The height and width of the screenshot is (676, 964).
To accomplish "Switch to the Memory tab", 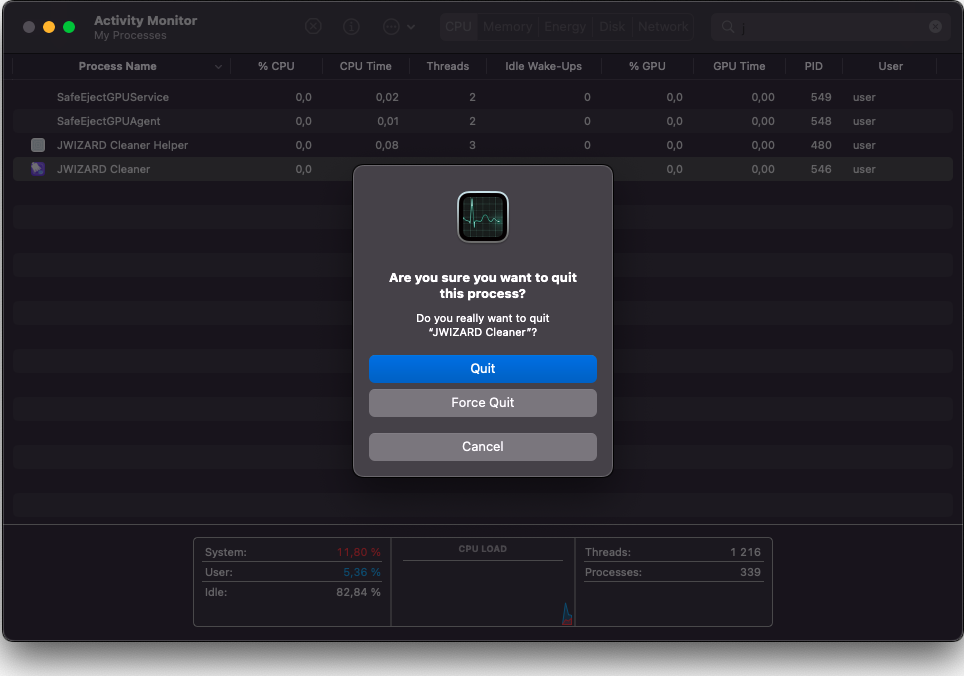I will pyautogui.click(x=507, y=27).
